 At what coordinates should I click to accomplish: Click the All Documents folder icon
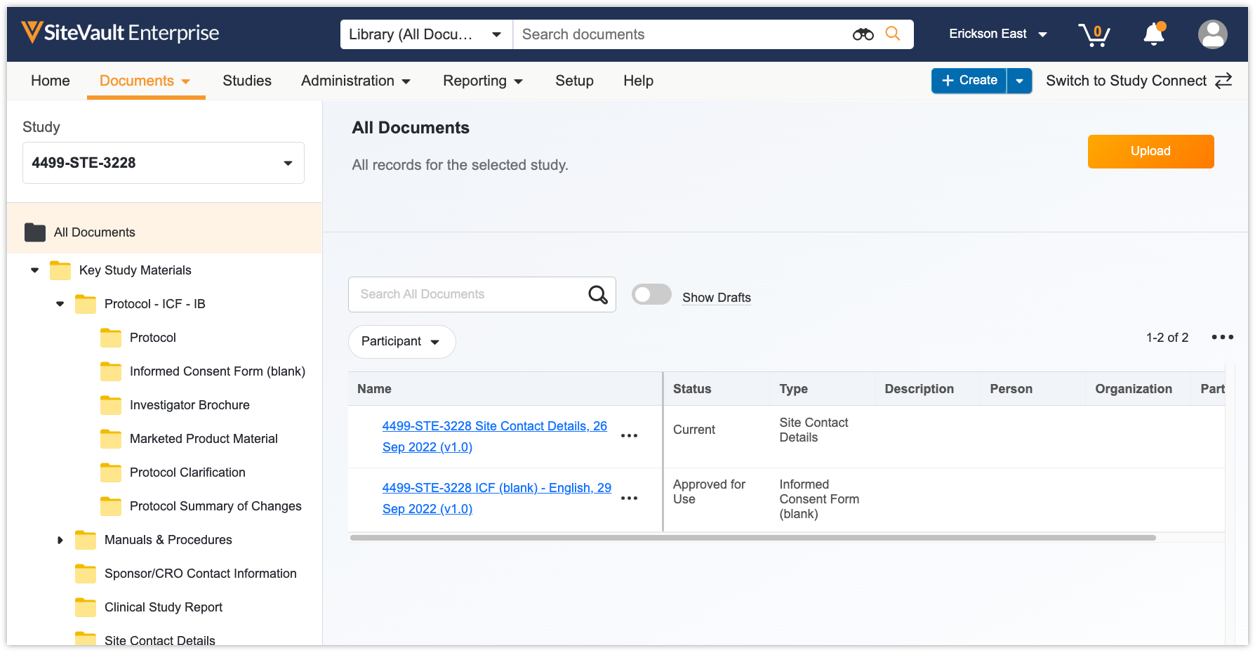[35, 232]
